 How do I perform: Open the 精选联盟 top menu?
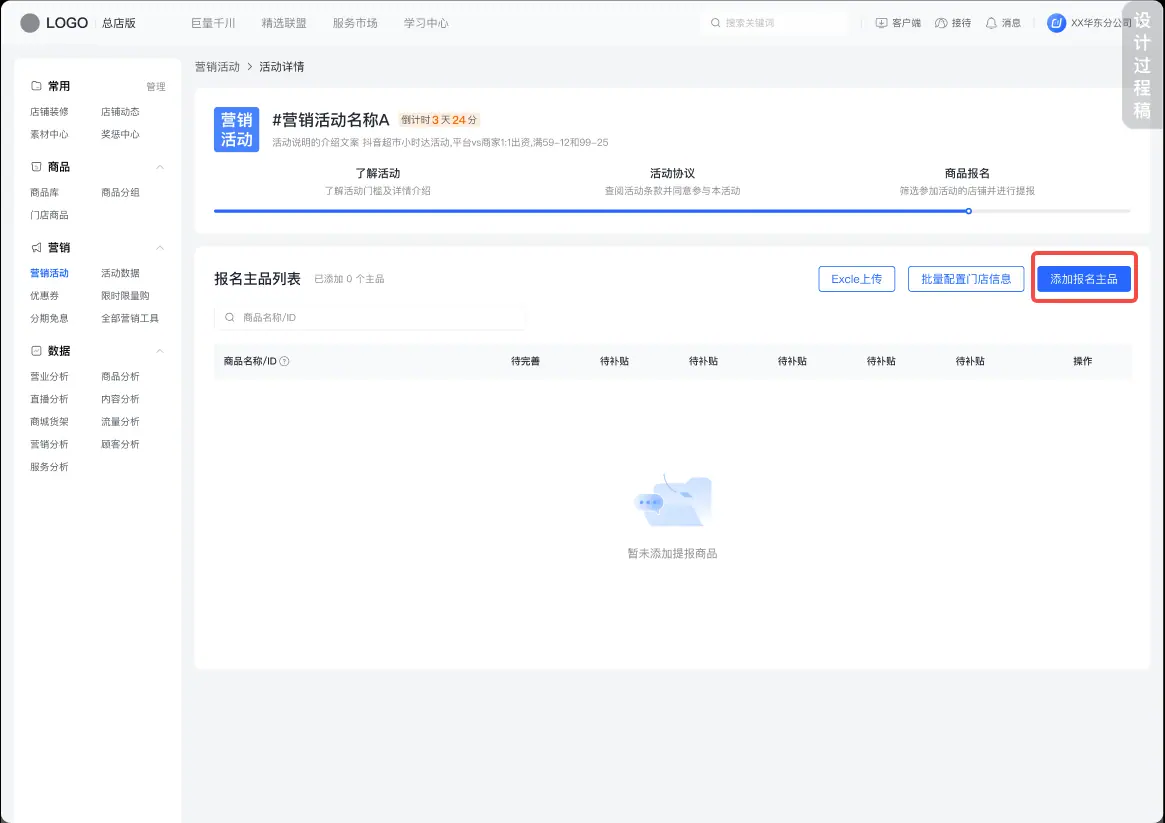coord(284,23)
